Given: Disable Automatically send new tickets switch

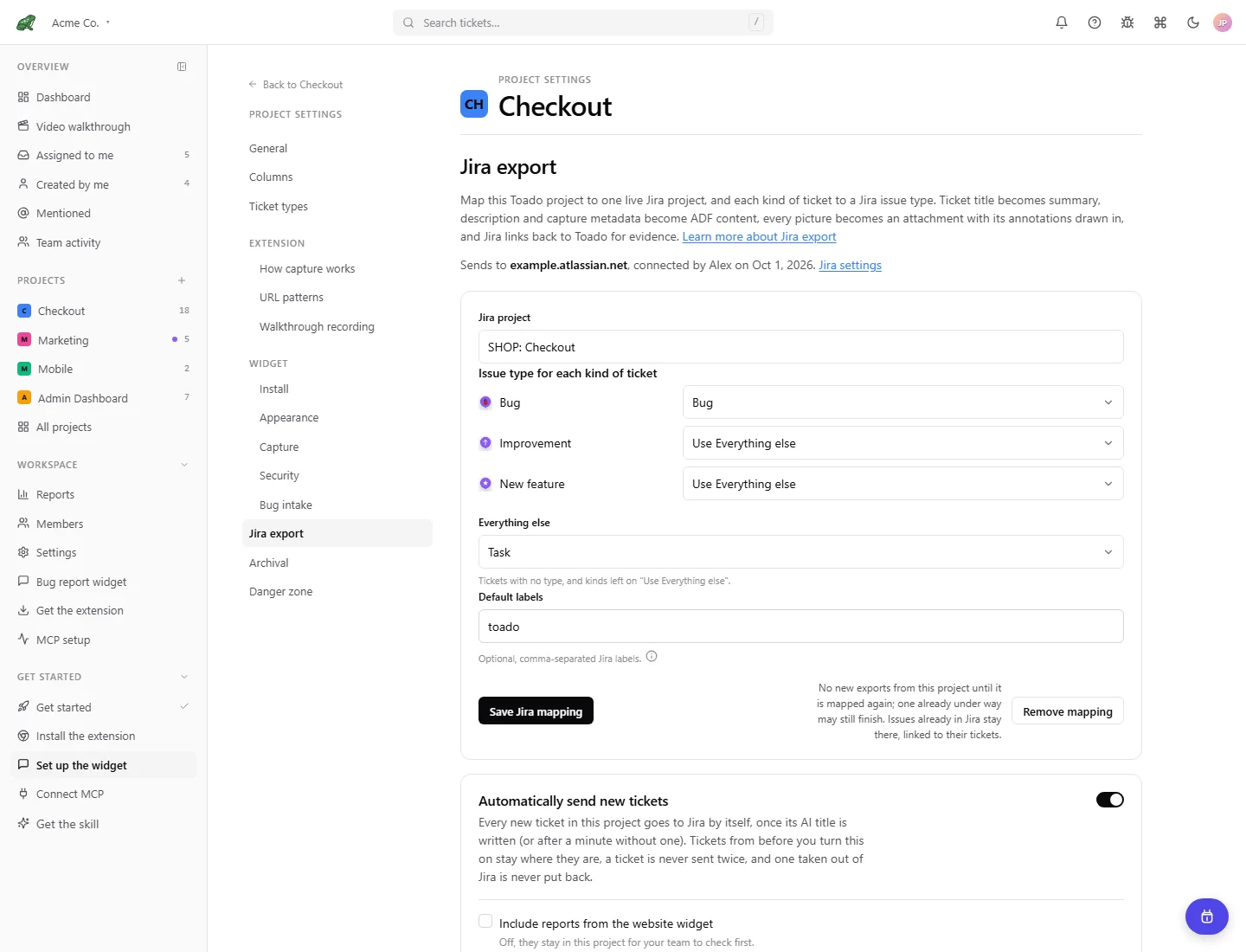Looking at the screenshot, I should point(1110,800).
